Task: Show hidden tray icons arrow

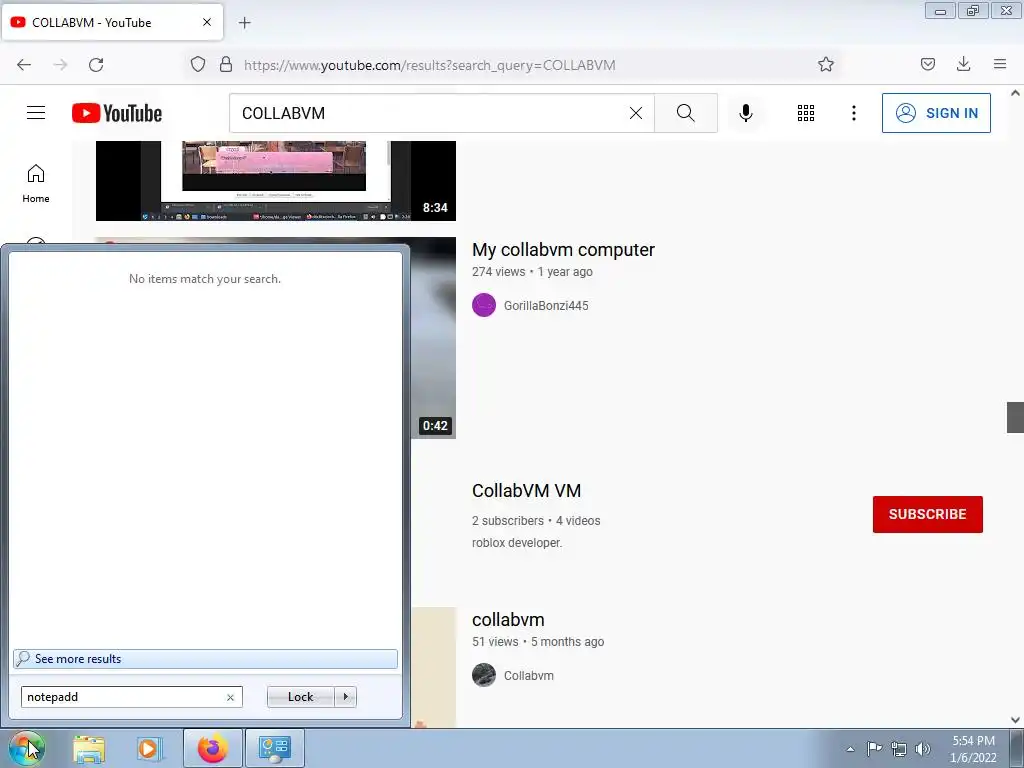Action: click(x=850, y=749)
